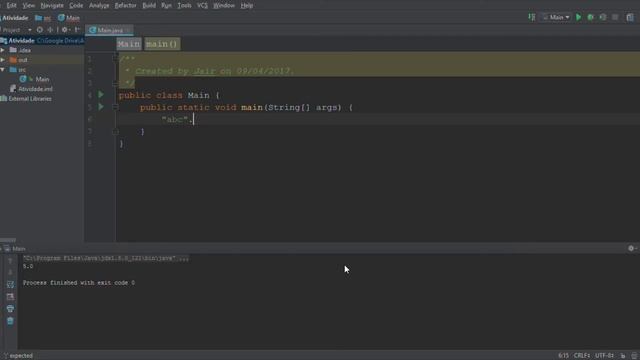Open the Build menu
Viewport: 640px width, 360px height.
[149, 6]
